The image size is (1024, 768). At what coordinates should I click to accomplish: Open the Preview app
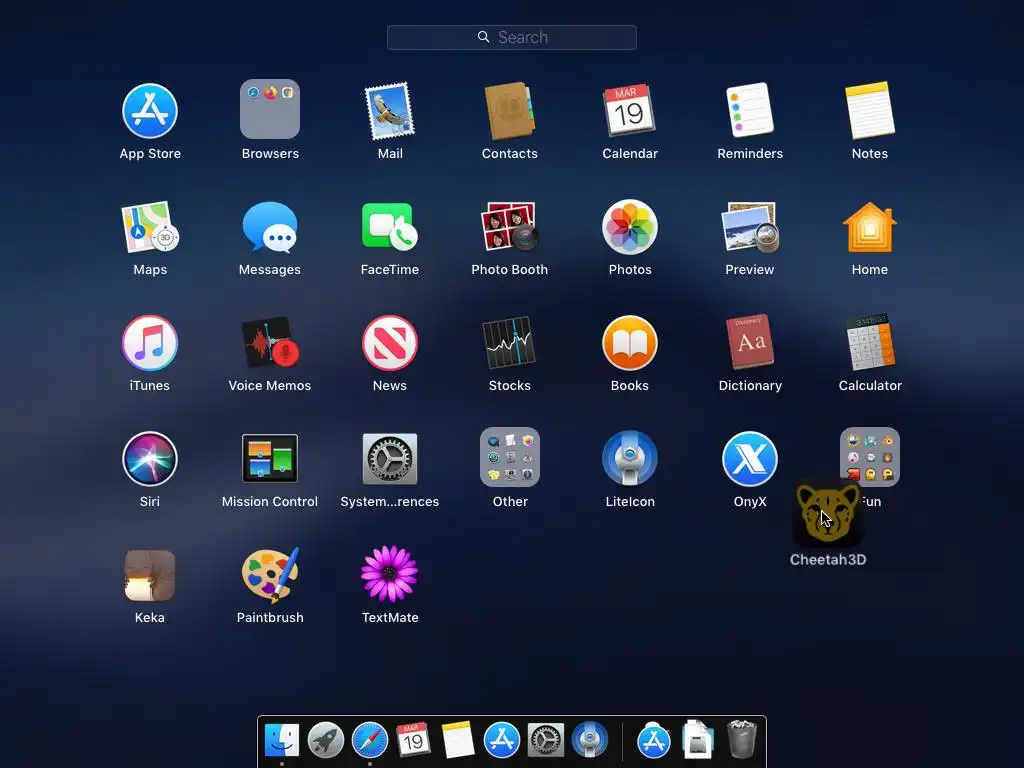(750, 227)
